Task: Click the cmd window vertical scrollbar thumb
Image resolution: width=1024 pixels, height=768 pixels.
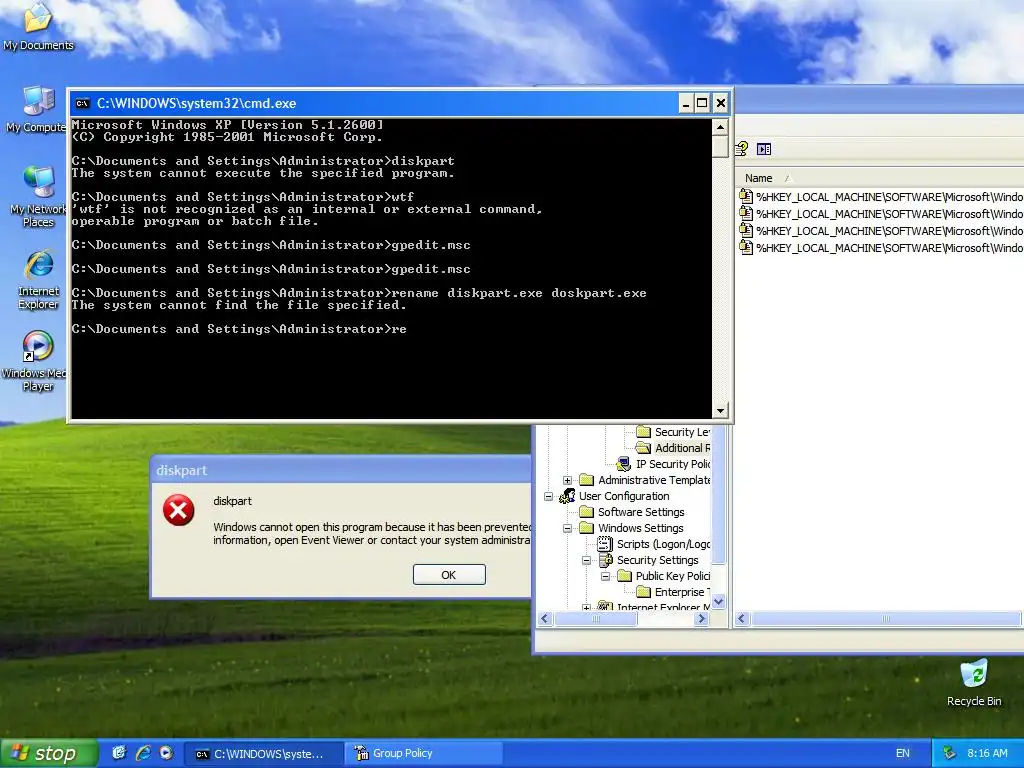Action: [720, 146]
